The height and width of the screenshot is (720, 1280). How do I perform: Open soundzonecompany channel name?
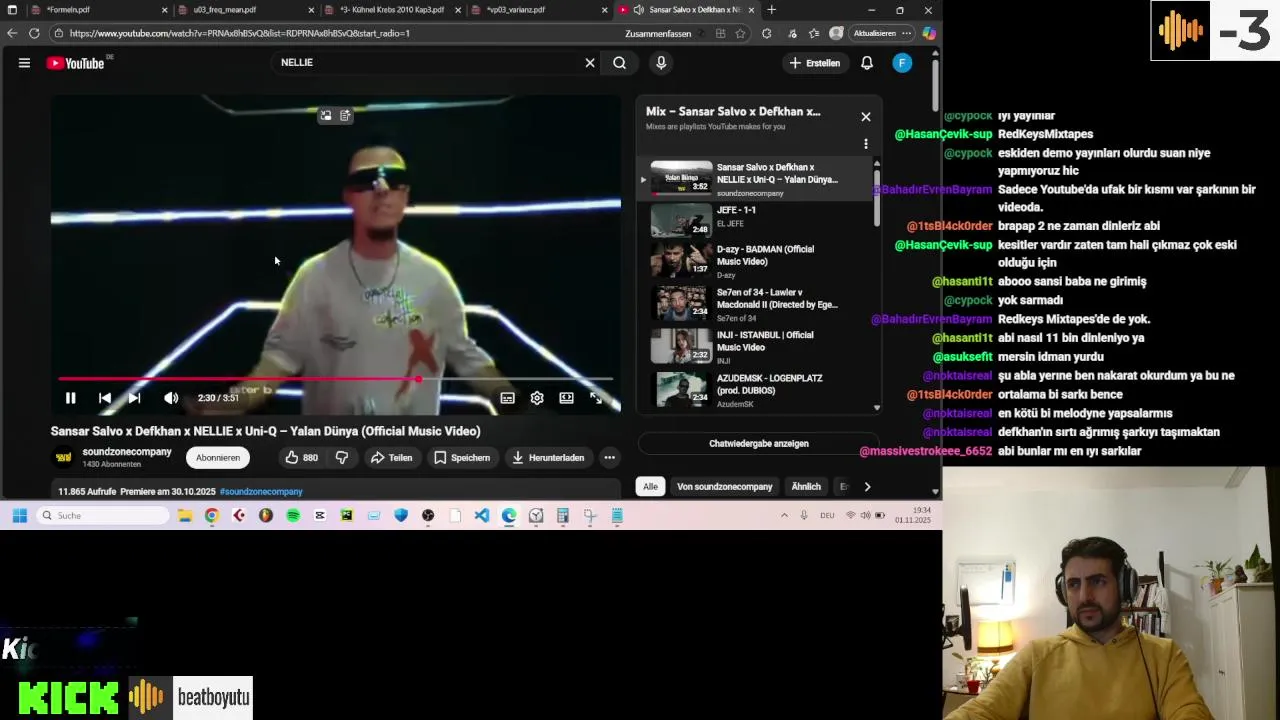[127, 452]
